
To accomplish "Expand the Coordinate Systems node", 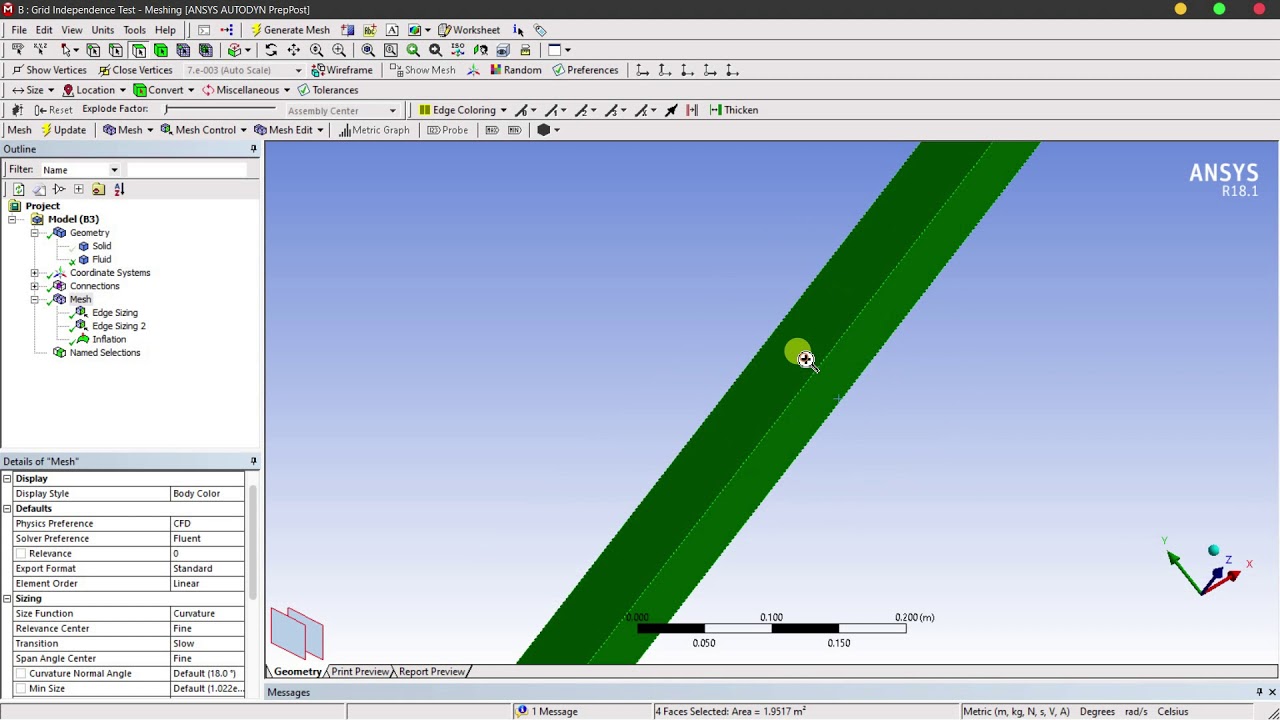I will coord(34,273).
